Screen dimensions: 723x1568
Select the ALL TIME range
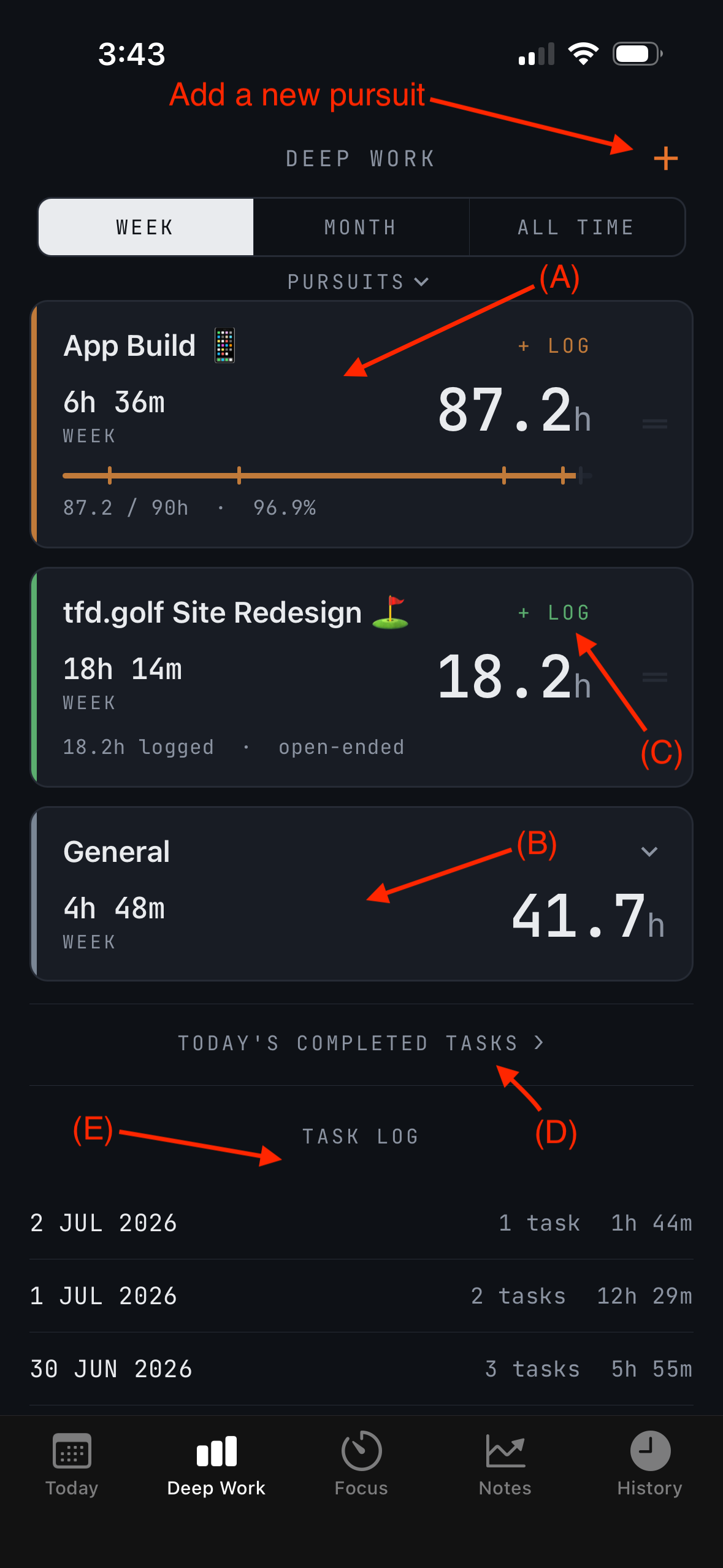click(576, 227)
